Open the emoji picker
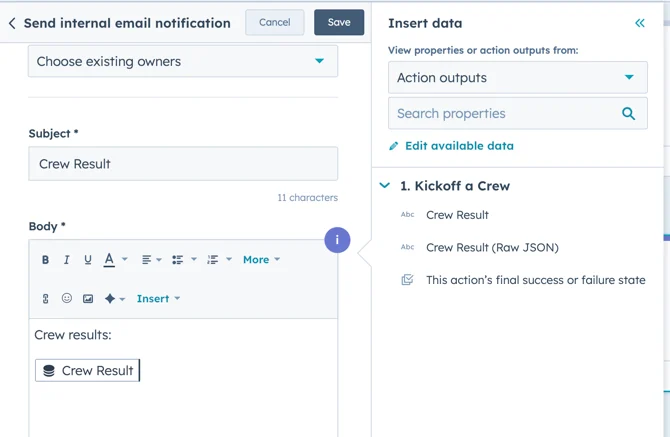 [67, 299]
